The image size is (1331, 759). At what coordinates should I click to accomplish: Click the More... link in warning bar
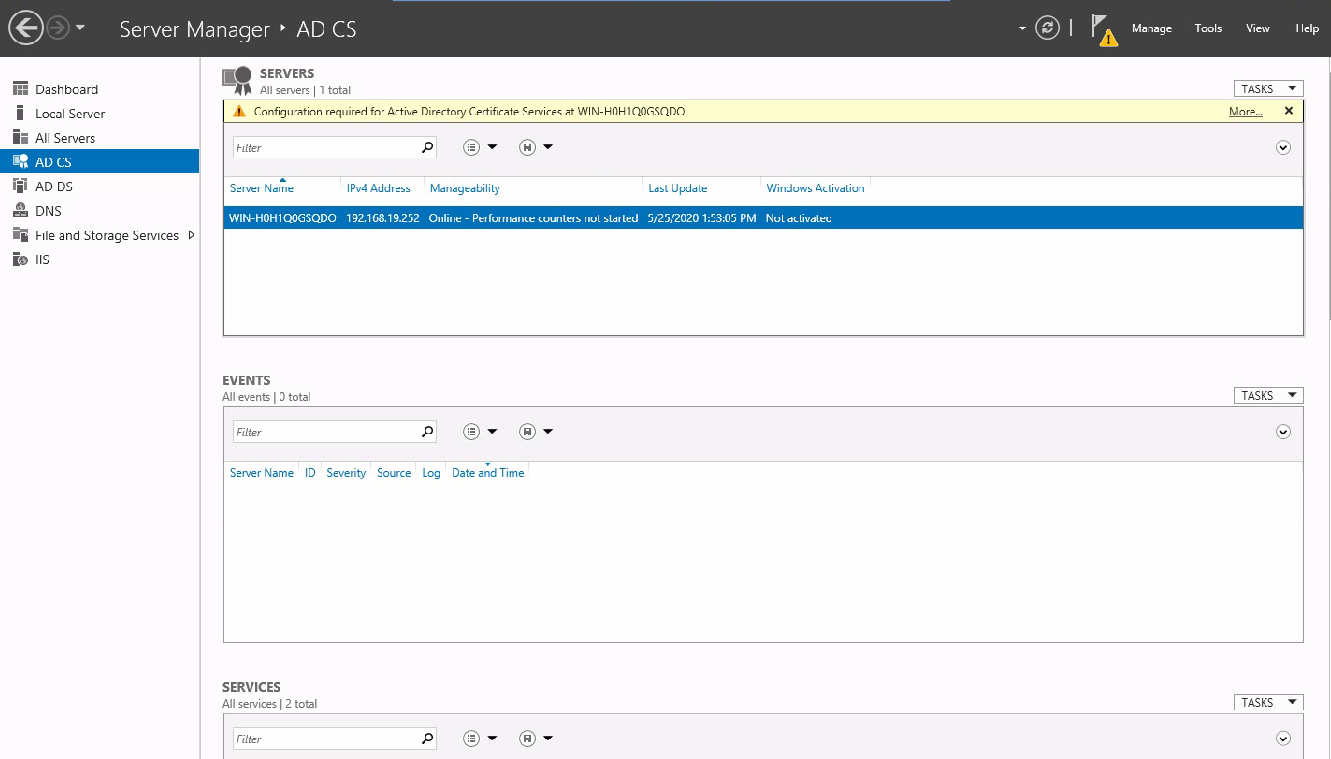[1245, 112]
